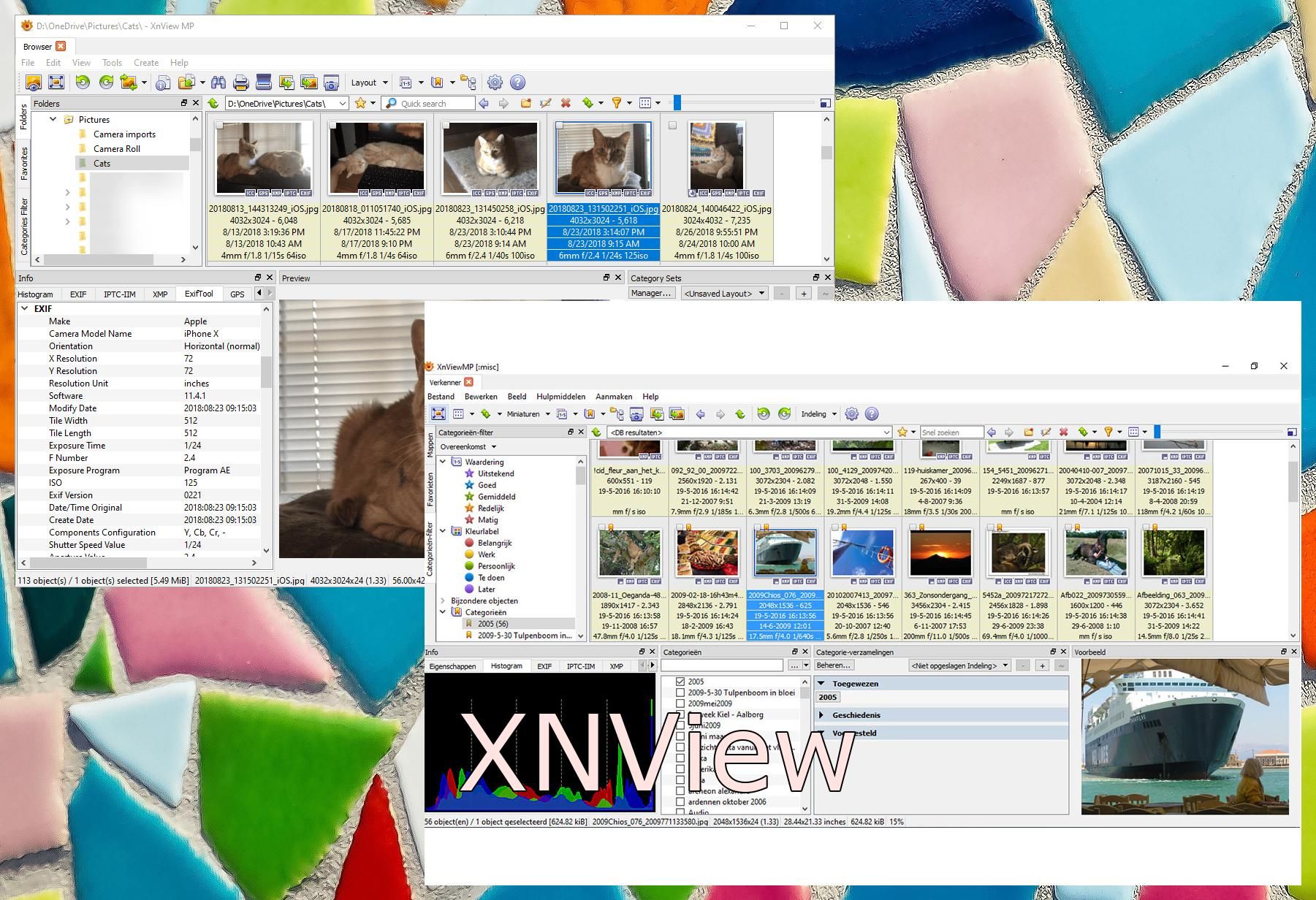Check the 2009-5-30 Tulpenboom in bloei category
Viewport: 1316px width, 900px height.
click(x=680, y=693)
